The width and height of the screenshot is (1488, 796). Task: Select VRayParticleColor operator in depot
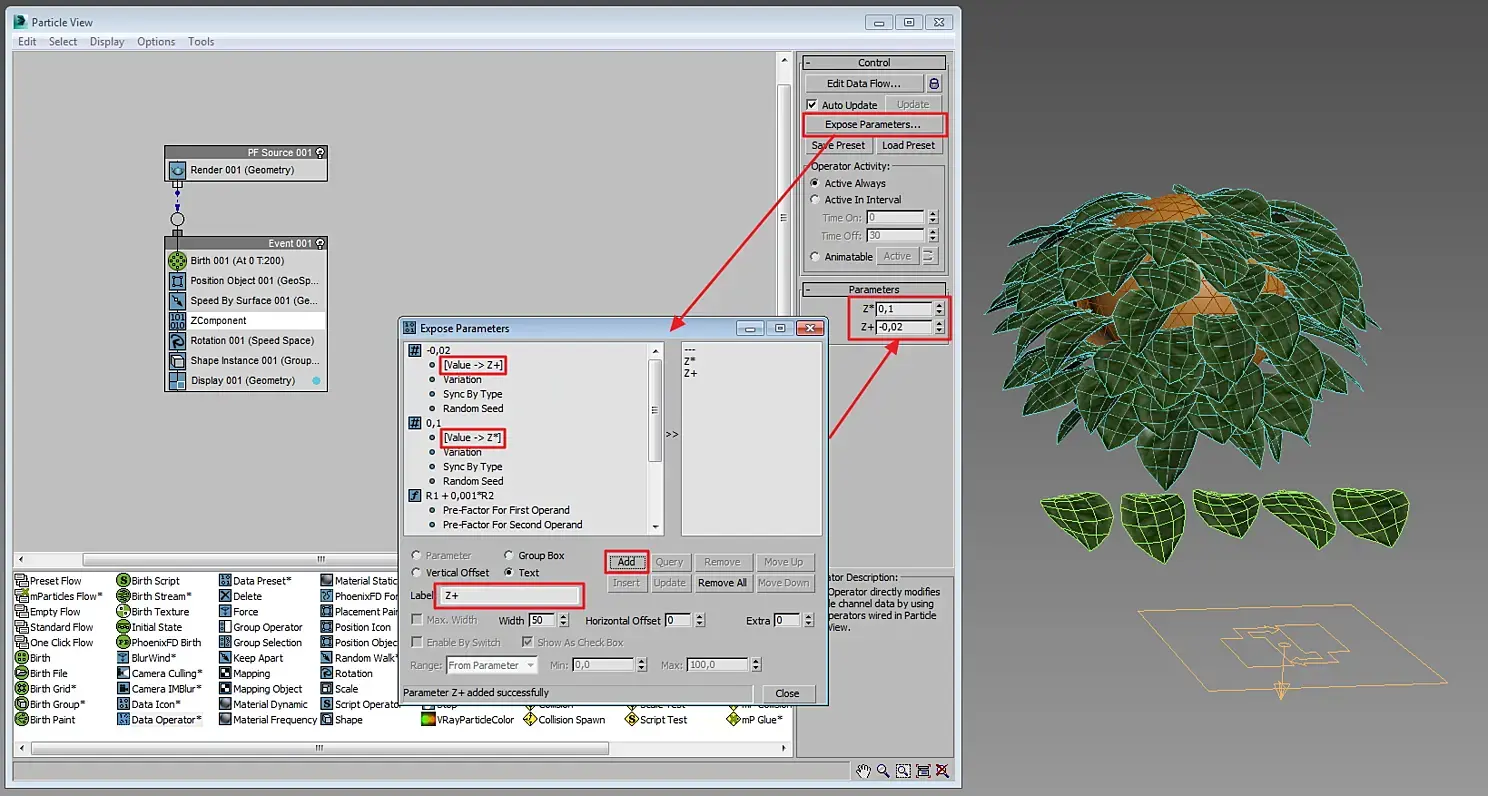[x=467, y=720]
